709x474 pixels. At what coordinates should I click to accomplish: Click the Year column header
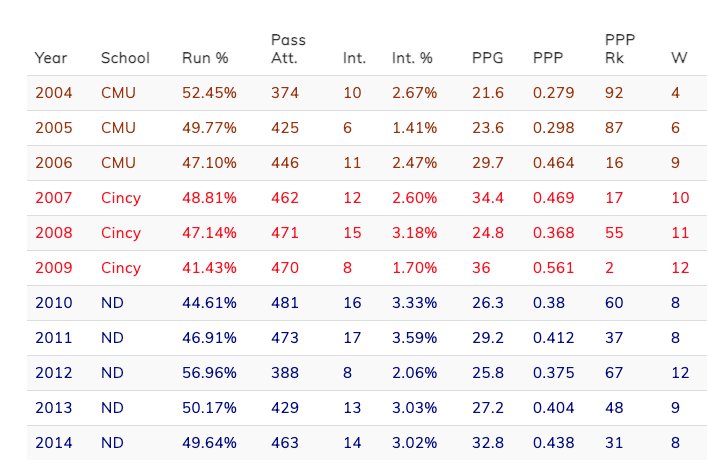(x=51, y=58)
